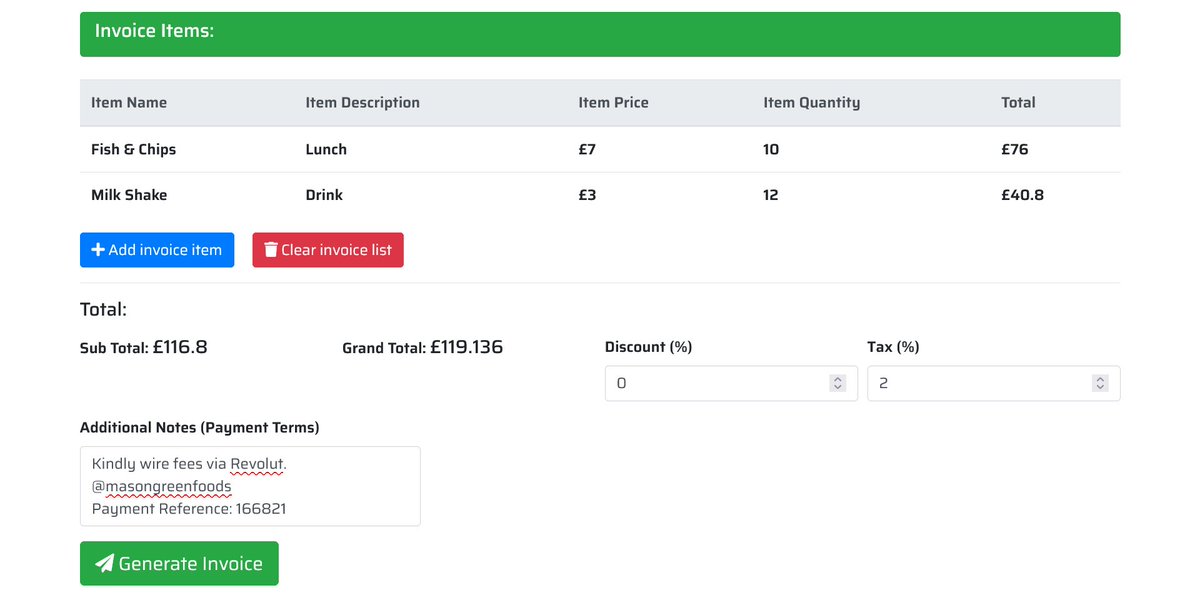The image size is (1200, 595).
Task: Click the Additional Notes (Payment Terms) label
Action: [200, 427]
